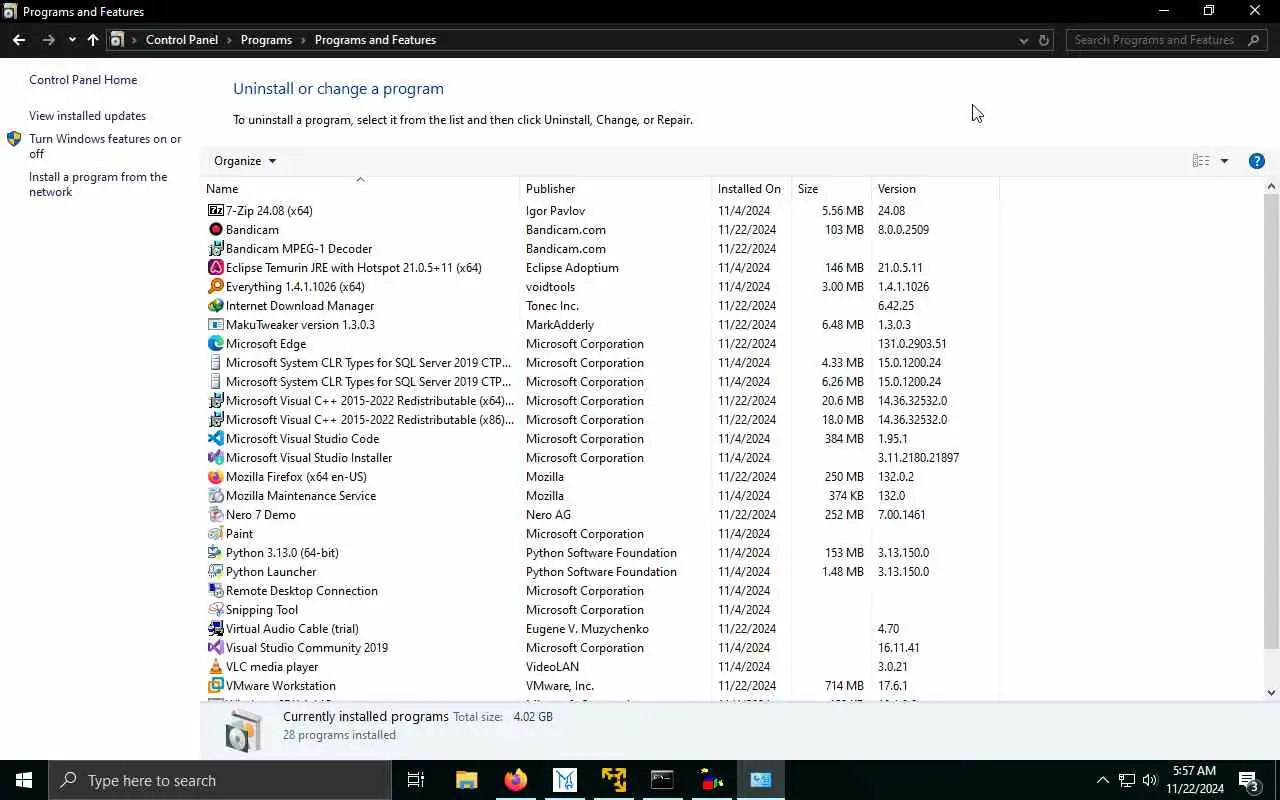Screen dimensions: 1280x800
Task: Open Install a program from the network
Action: (98, 184)
